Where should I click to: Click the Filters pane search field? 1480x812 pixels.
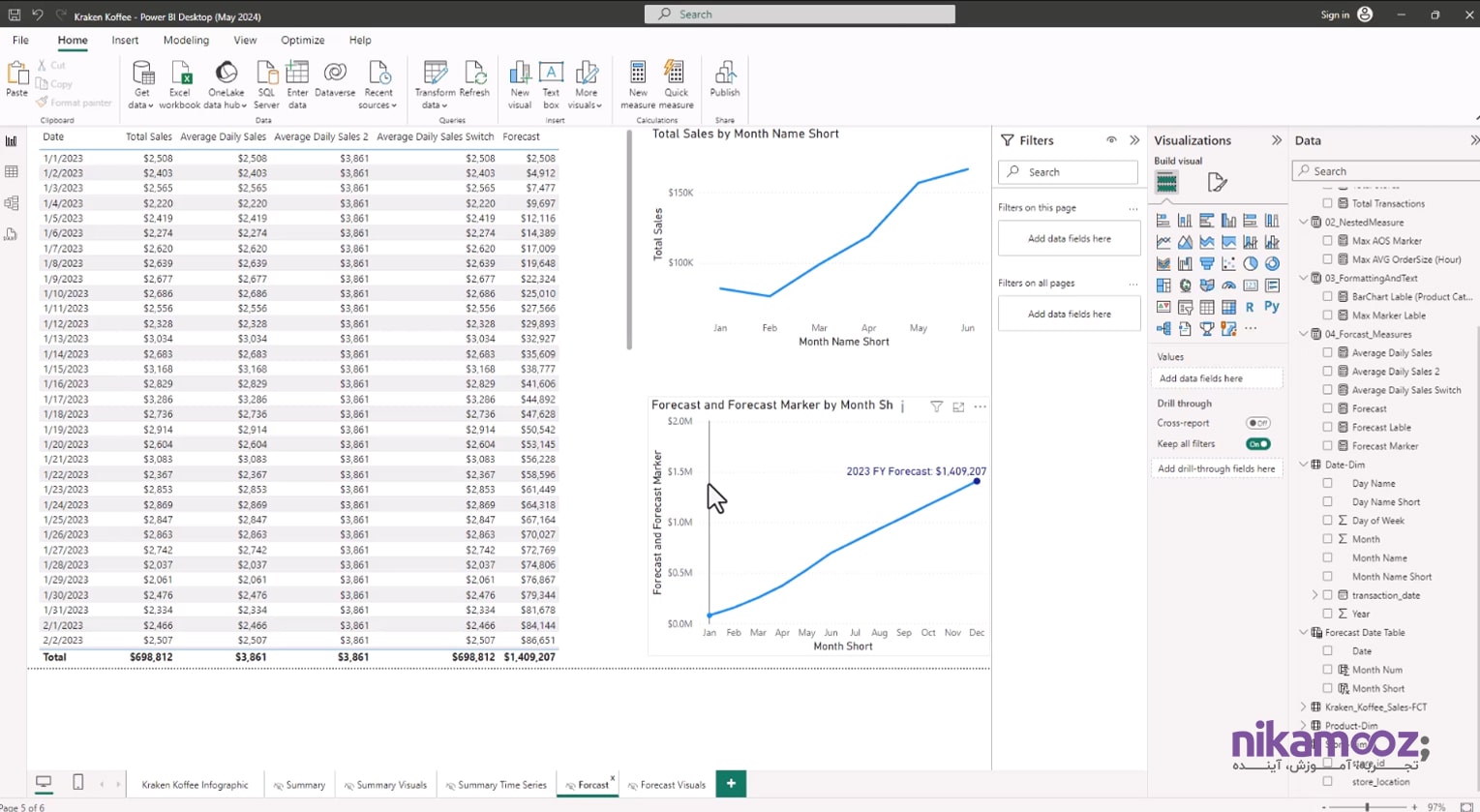[1068, 172]
